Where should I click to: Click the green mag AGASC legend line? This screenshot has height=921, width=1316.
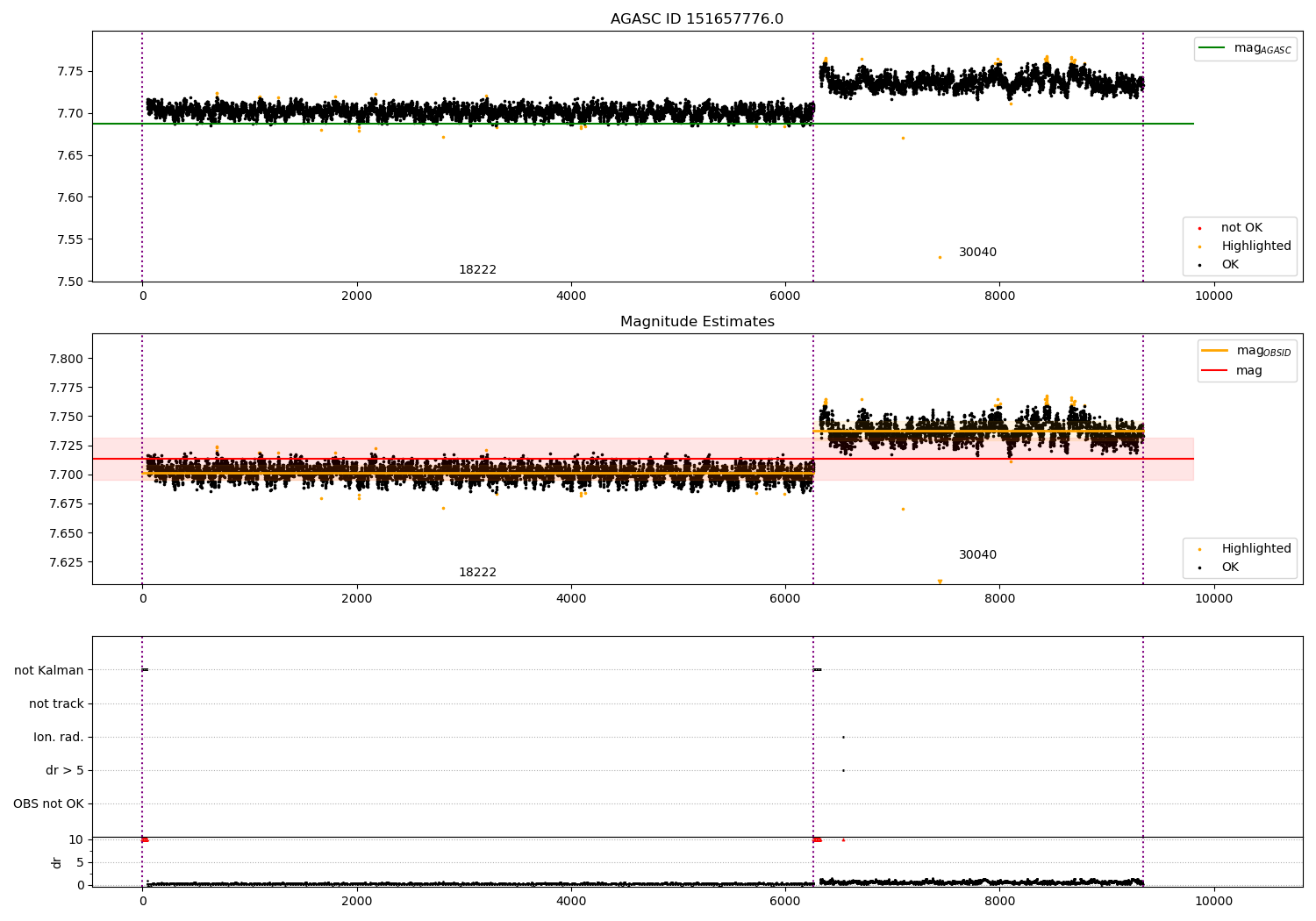click(x=1212, y=48)
